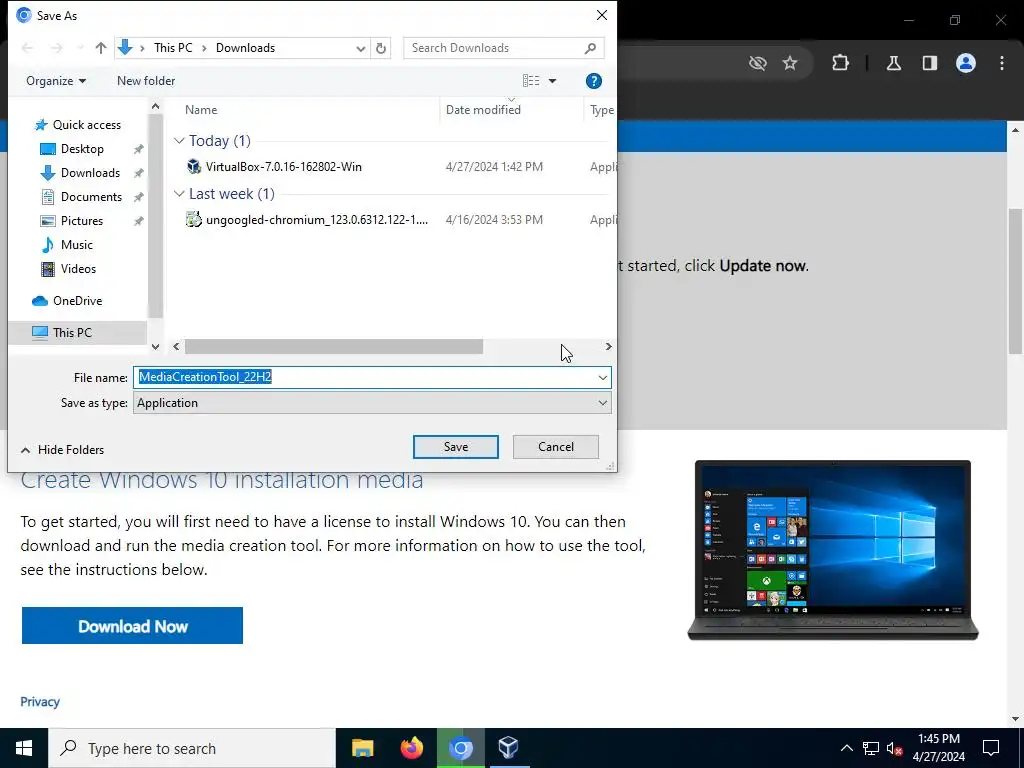Image resolution: width=1024 pixels, height=768 pixels.
Task: Select VirtualBox-7.0.16-162802-Win file
Action: tap(283, 167)
